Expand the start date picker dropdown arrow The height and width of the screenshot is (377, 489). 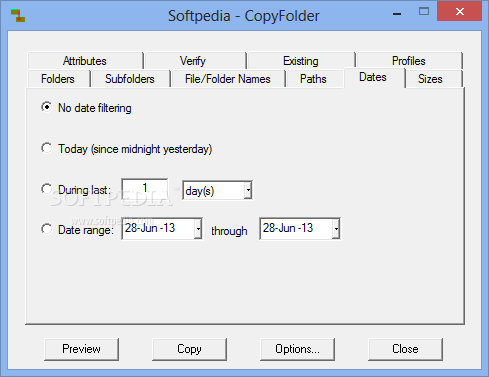coord(198,229)
